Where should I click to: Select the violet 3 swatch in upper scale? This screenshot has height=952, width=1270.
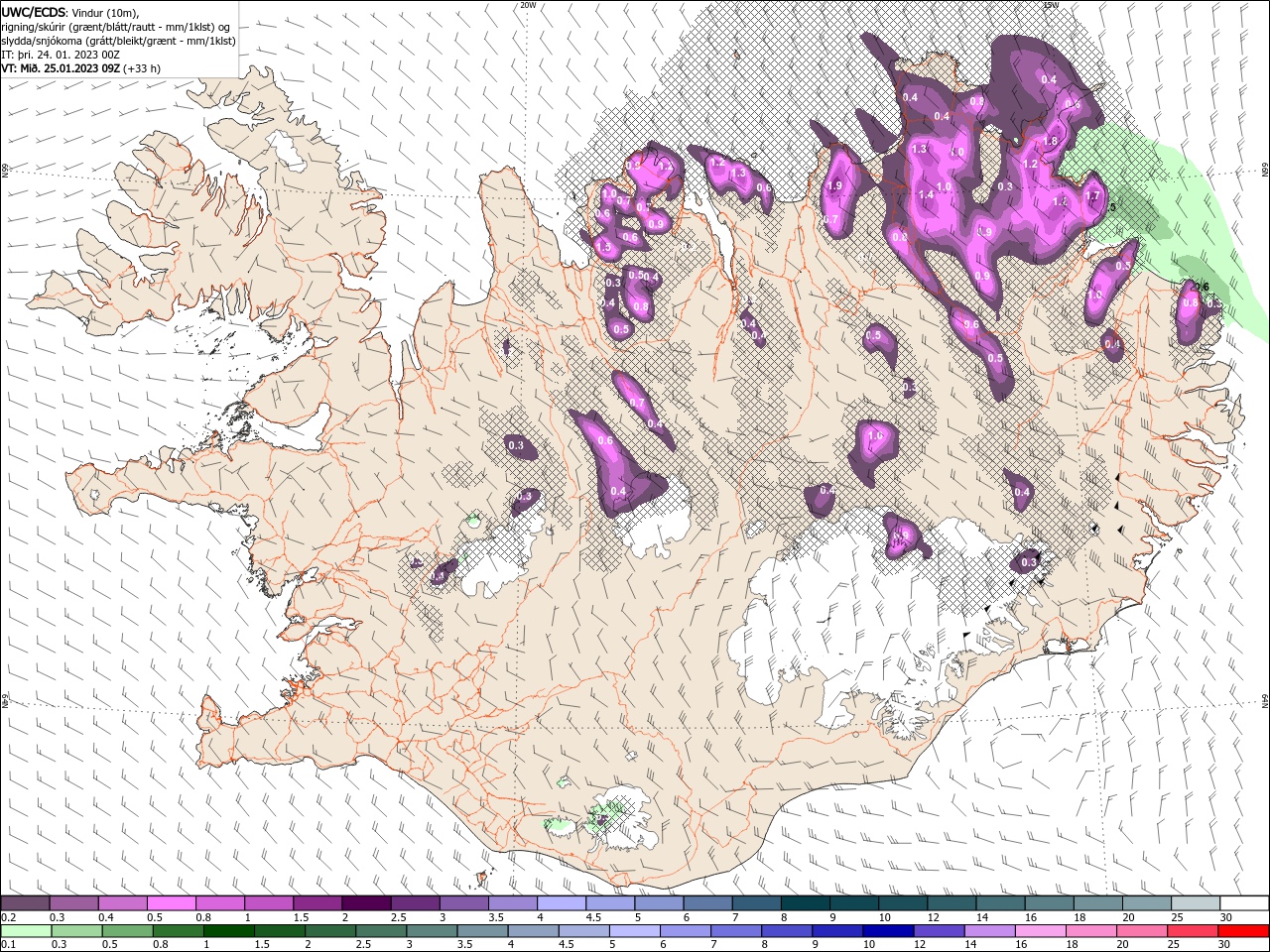[x=463, y=903]
